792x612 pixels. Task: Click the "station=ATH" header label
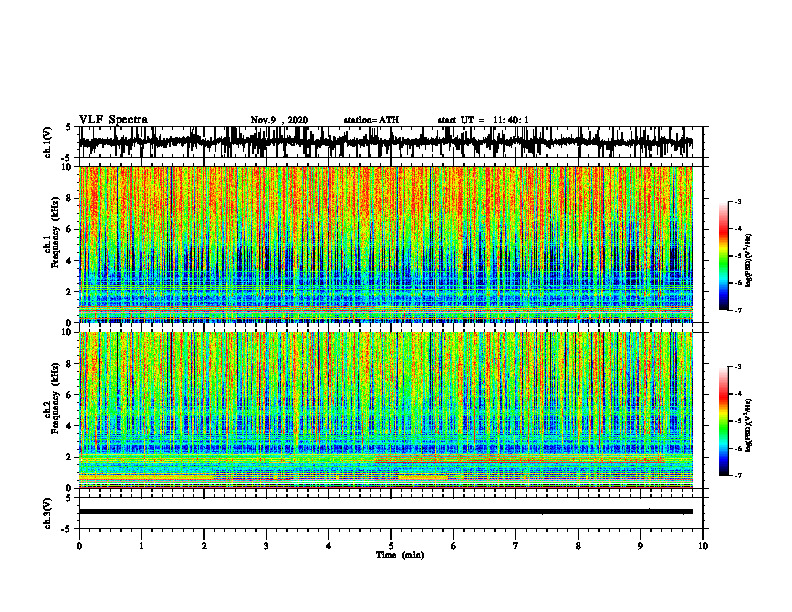(371, 120)
